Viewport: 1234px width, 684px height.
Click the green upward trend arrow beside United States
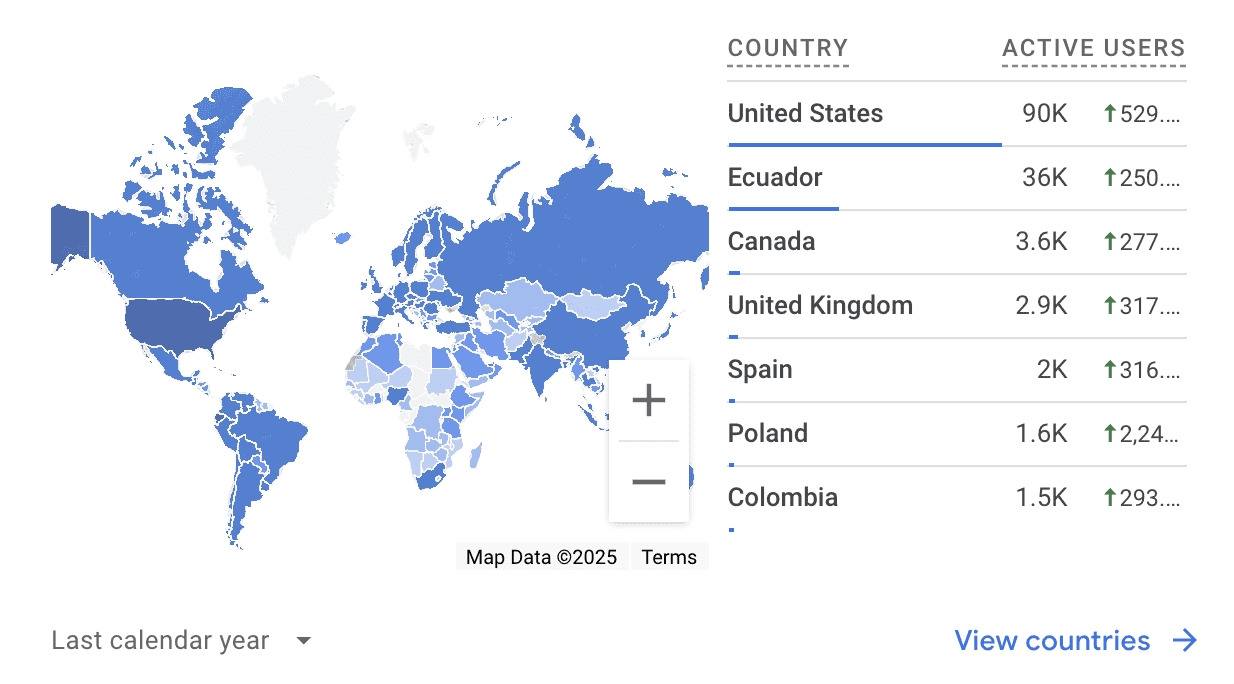pos(1108,113)
